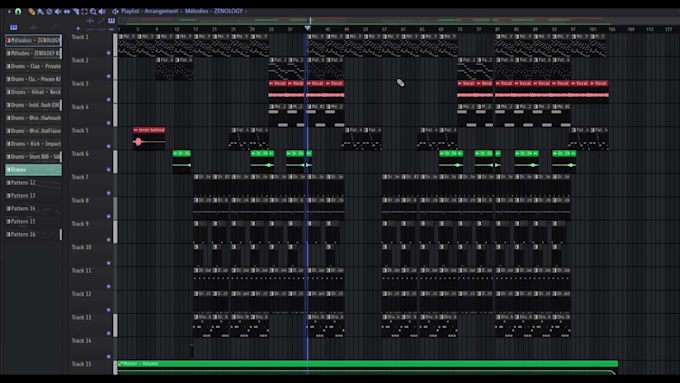Select the pink audio clip on Track 5
This screenshot has height=383, width=680.
point(149,138)
